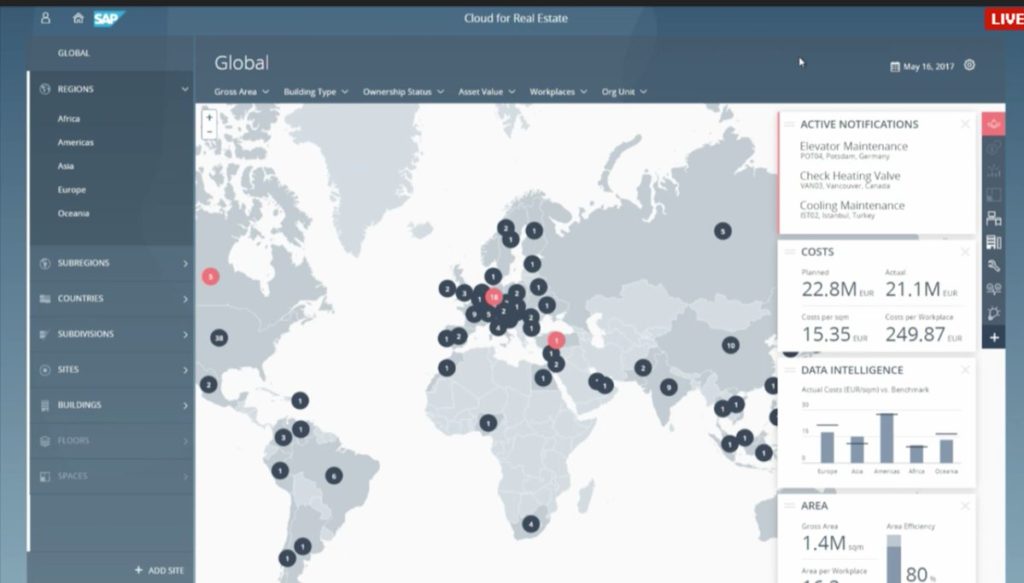Open the Org Unit filter dropdown
The height and width of the screenshot is (583, 1024).
coord(624,92)
